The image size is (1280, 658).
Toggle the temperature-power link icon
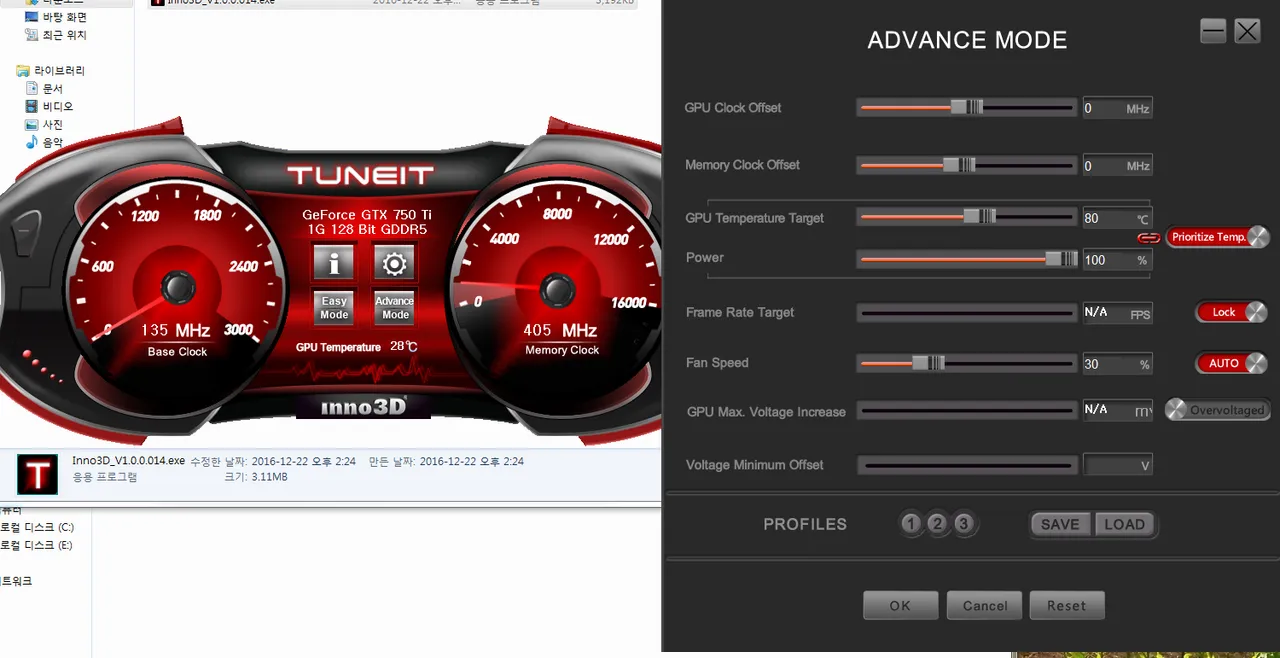point(1149,238)
